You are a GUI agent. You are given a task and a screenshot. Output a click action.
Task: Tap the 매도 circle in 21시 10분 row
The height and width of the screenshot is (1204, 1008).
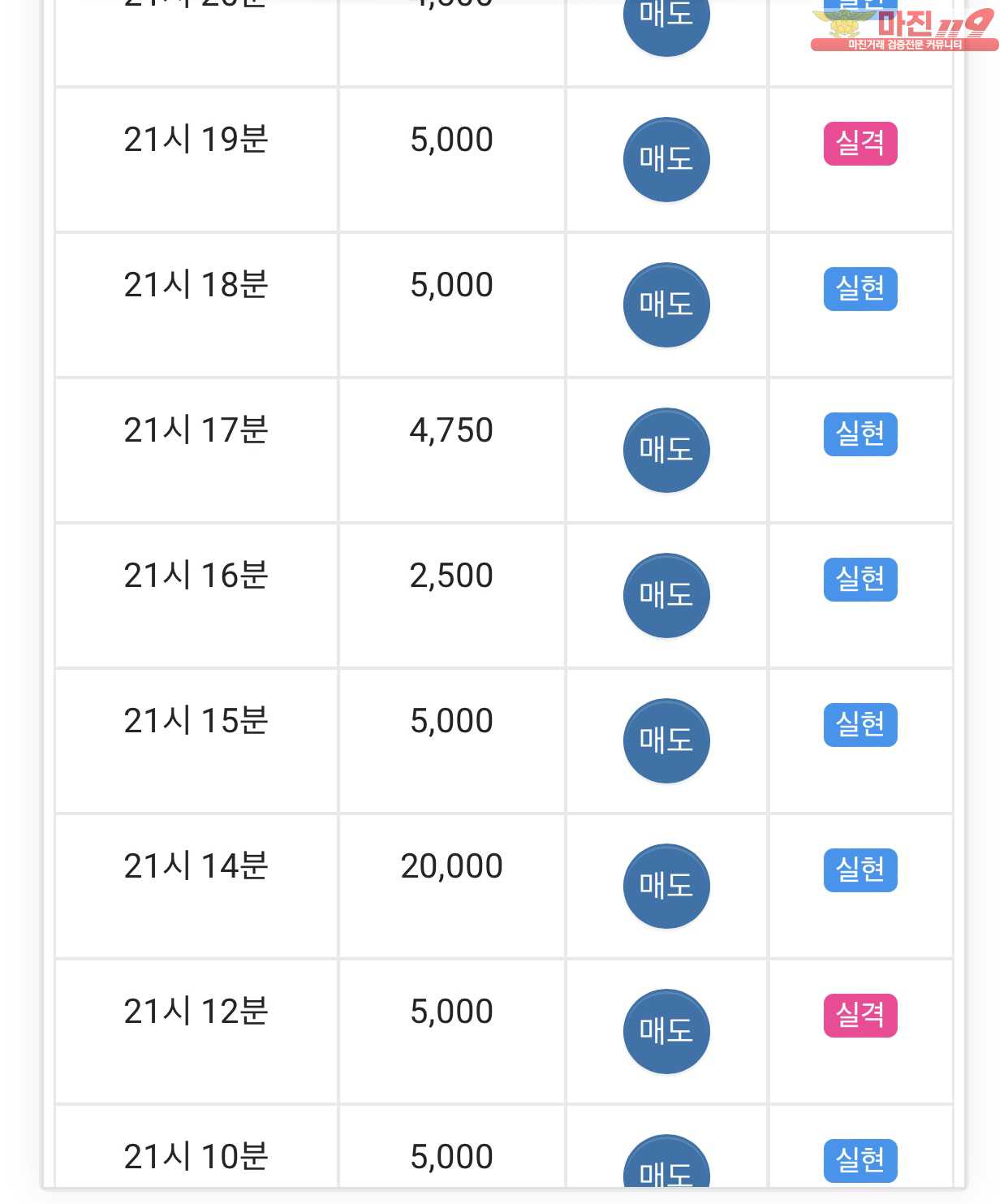pyautogui.click(x=666, y=1161)
